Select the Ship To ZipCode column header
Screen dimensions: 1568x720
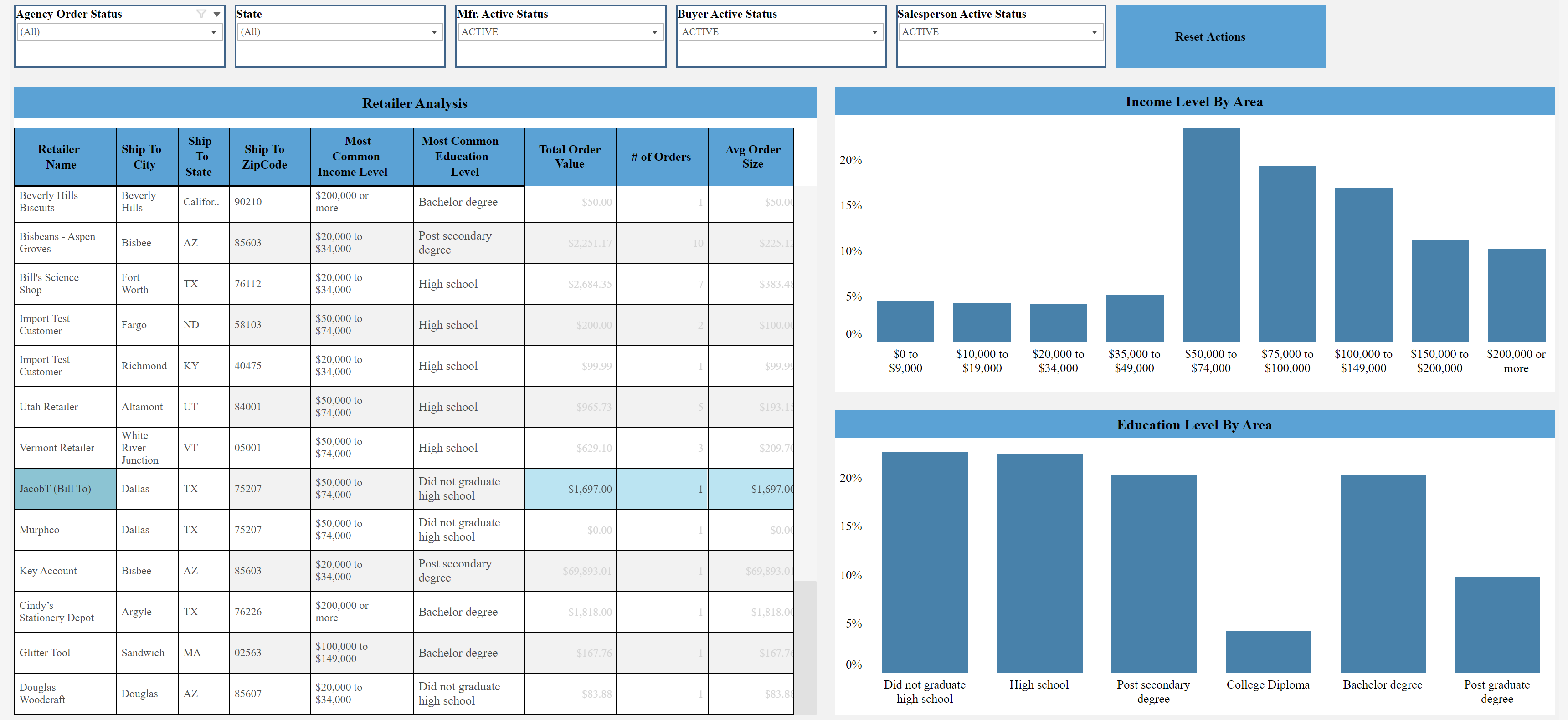(270, 157)
